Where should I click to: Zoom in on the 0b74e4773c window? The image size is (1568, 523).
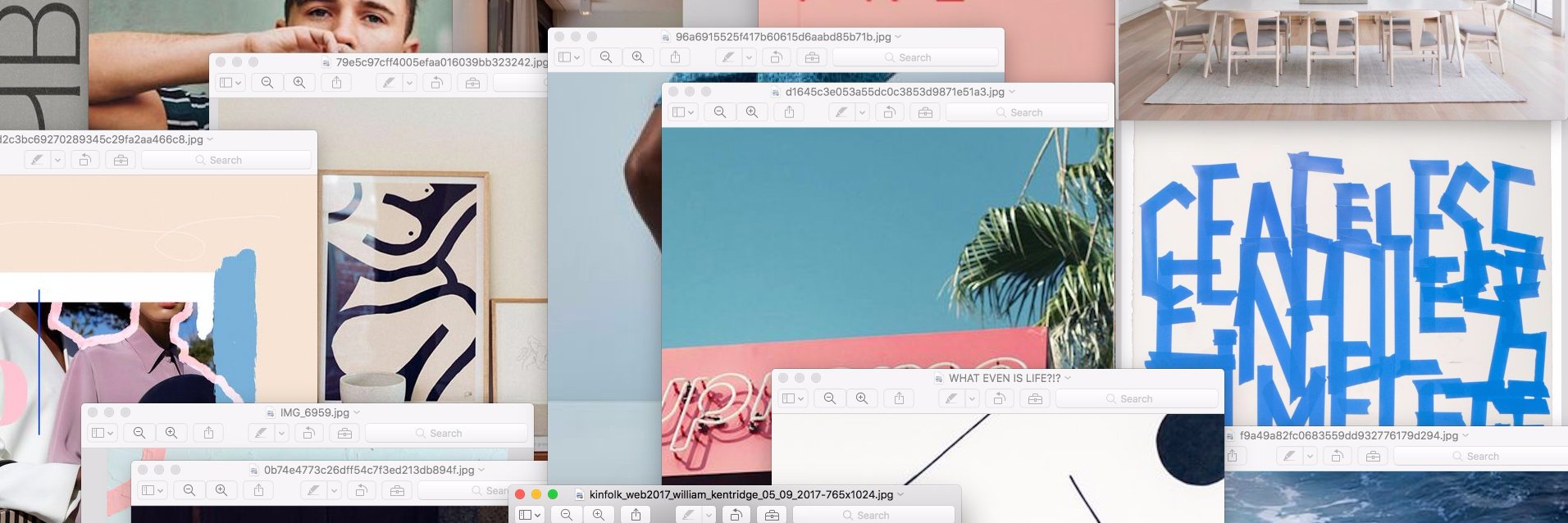tap(221, 490)
